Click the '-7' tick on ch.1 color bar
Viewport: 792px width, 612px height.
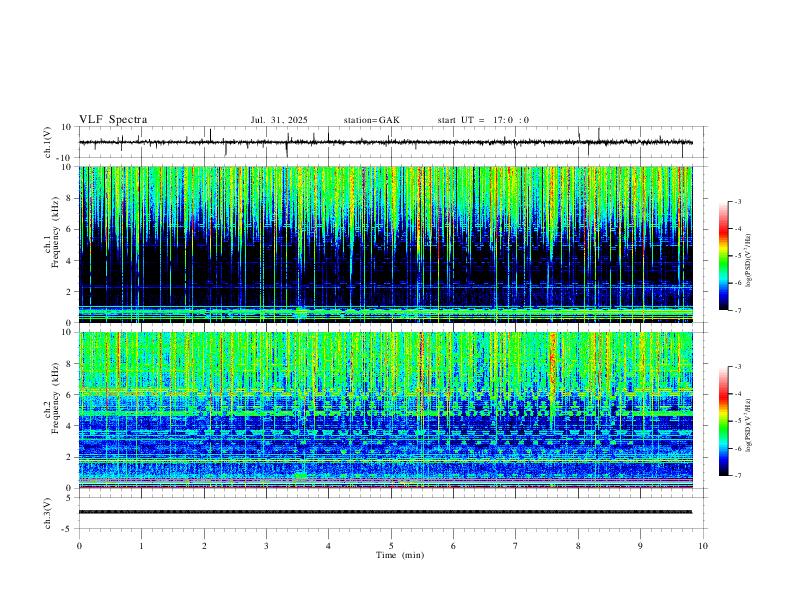(x=737, y=311)
